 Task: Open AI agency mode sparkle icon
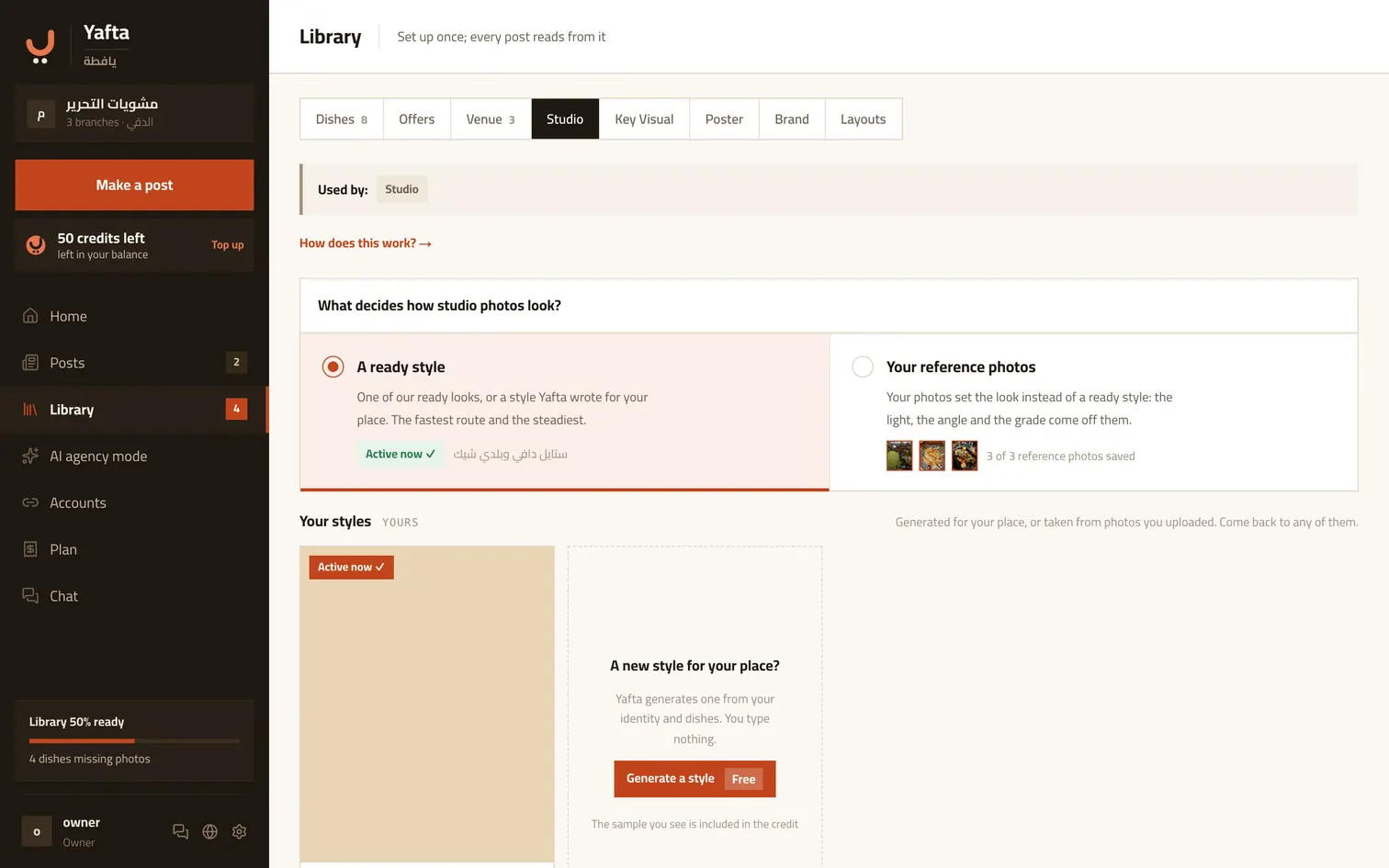click(x=30, y=457)
